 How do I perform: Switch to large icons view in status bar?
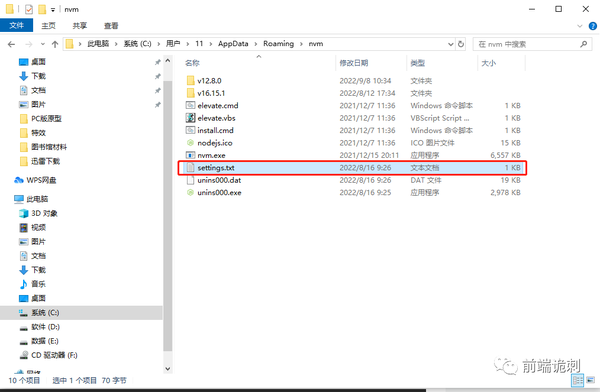tap(591, 380)
